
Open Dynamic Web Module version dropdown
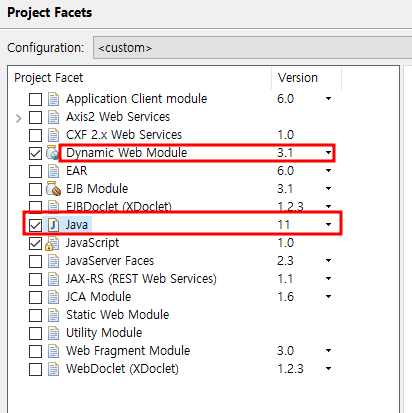pos(328,153)
